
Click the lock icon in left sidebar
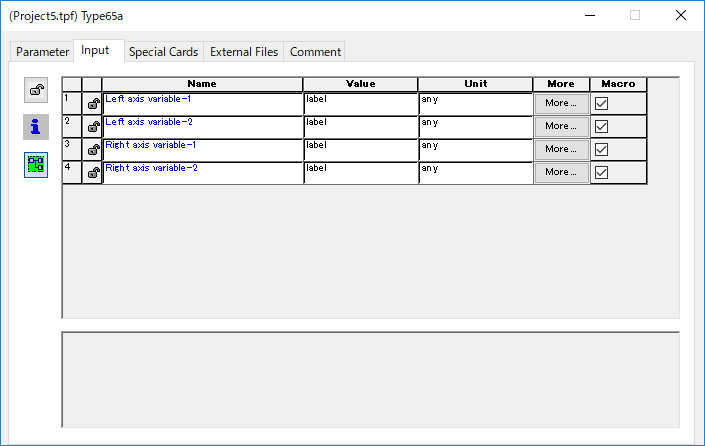coord(36,91)
